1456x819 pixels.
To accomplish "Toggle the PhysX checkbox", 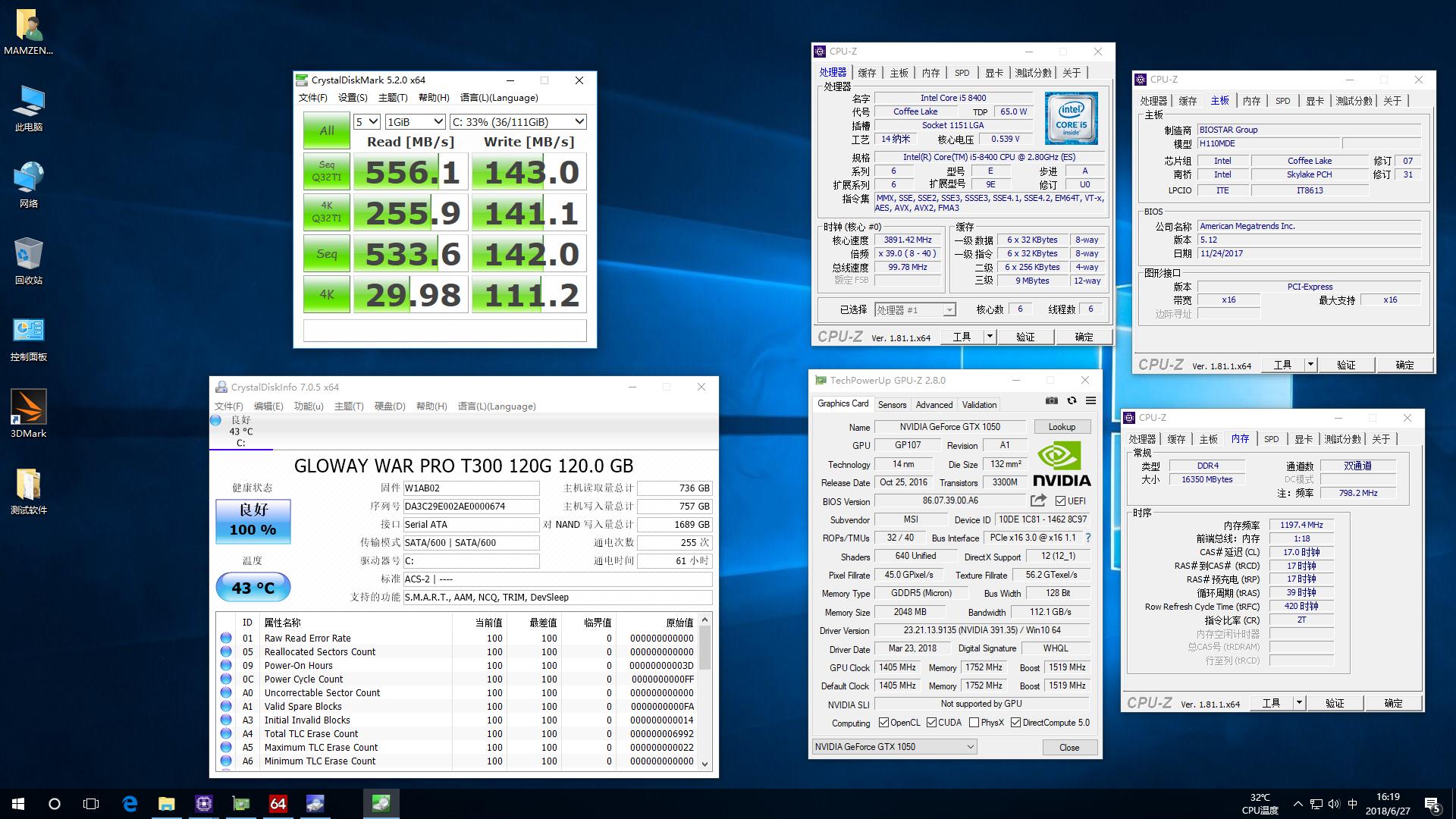I will [x=974, y=723].
